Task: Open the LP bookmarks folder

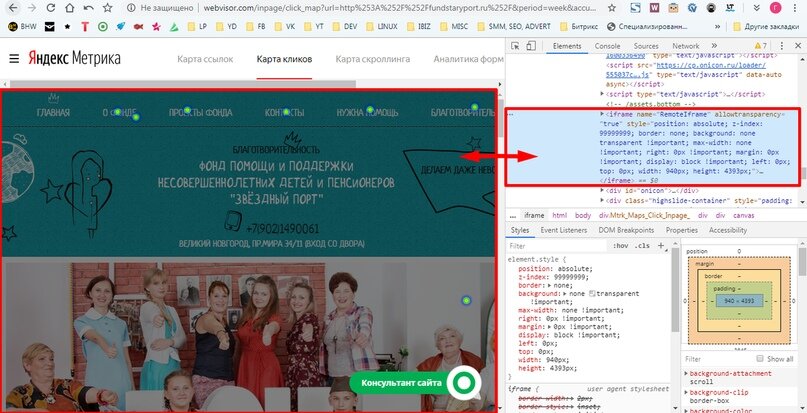Action: [197, 26]
